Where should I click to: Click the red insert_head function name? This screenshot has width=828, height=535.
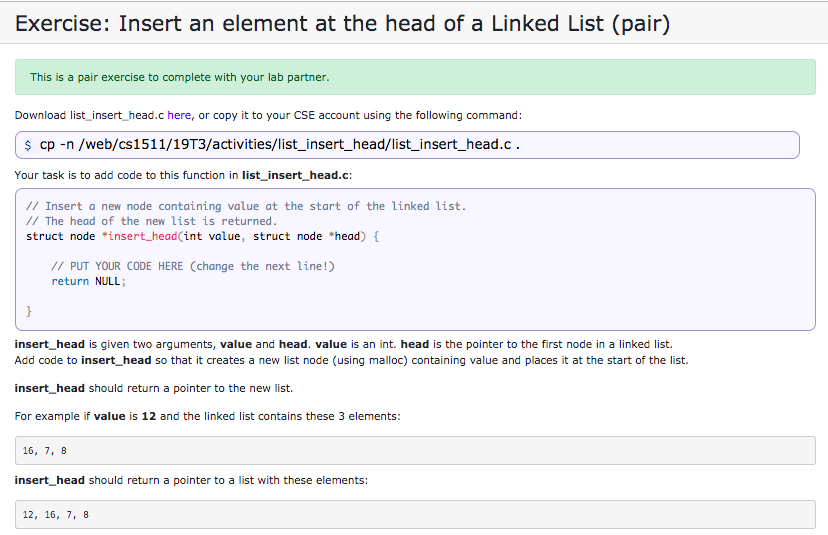[x=143, y=236]
